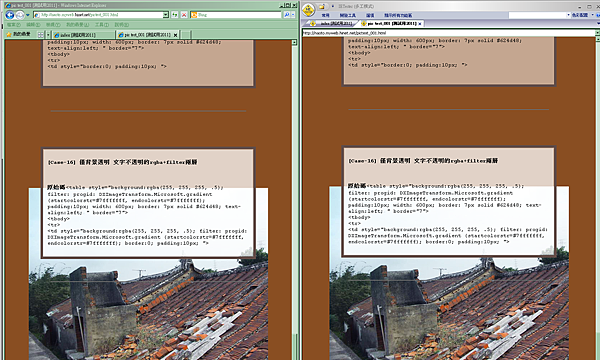Switch to the index tab in IETester
Image resolution: width=600 pixels, height=360 pixels.
coord(333,23)
